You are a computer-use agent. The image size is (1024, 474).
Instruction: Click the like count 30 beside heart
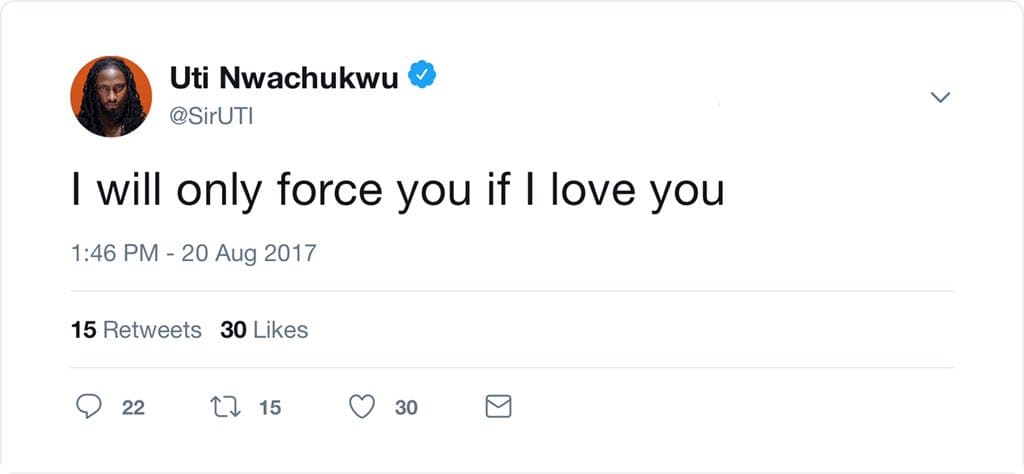point(406,407)
